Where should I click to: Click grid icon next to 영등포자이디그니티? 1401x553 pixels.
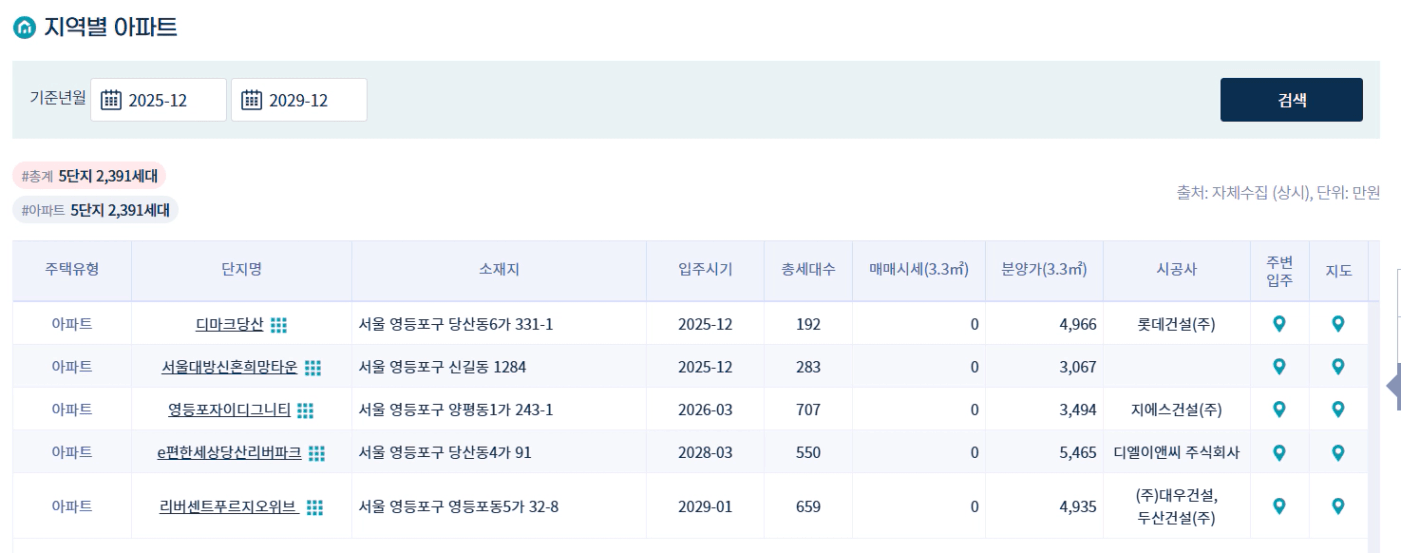(306, 410)
